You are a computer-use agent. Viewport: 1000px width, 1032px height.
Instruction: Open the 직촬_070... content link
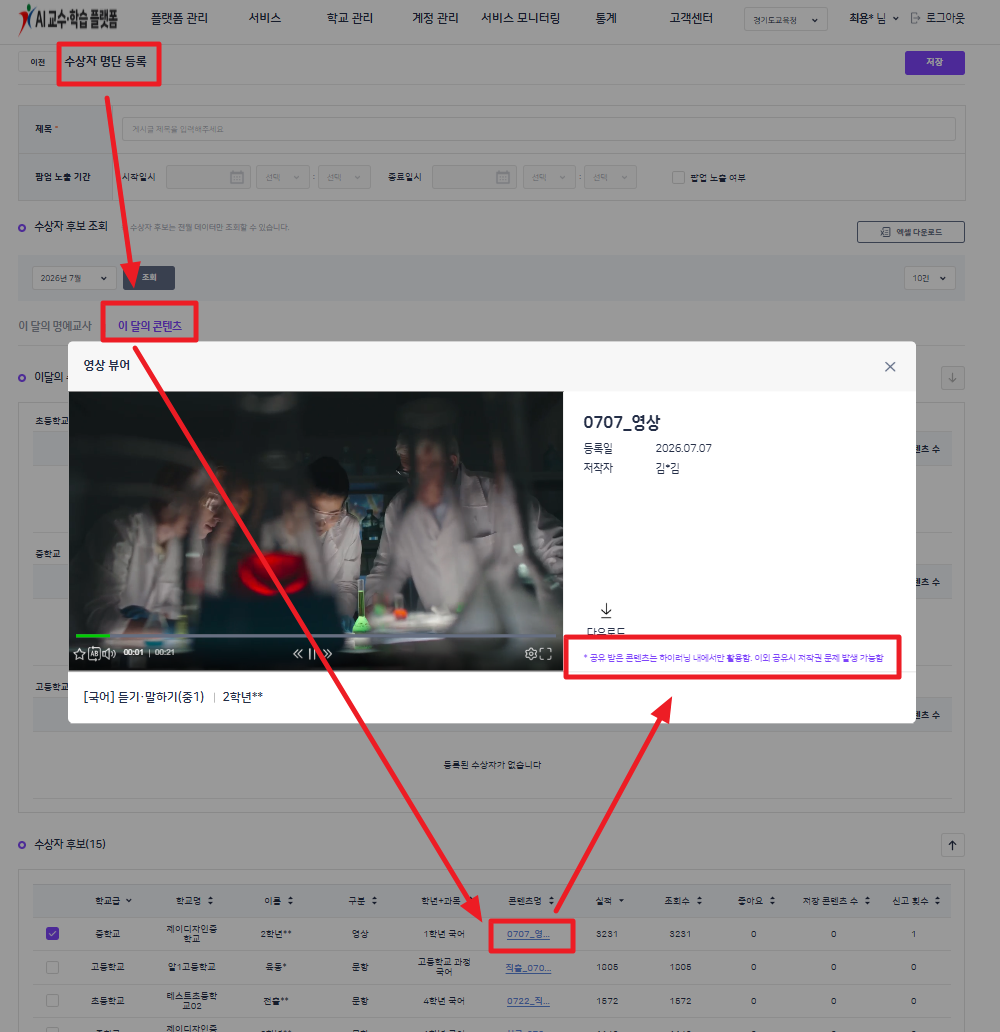pos(528,968)
